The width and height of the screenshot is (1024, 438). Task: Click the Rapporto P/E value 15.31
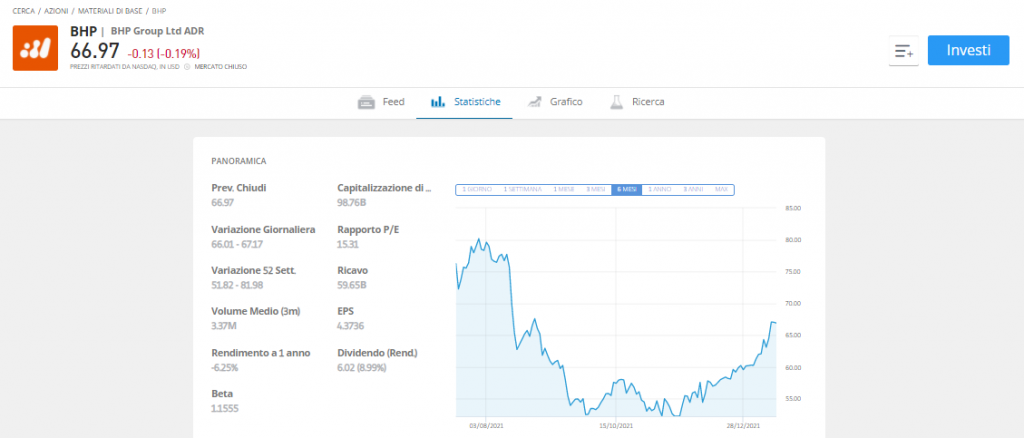click(x=348, y=244)
